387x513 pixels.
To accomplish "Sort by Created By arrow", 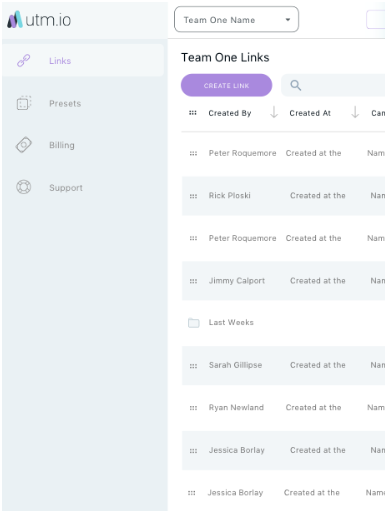I will pos(274,112).
